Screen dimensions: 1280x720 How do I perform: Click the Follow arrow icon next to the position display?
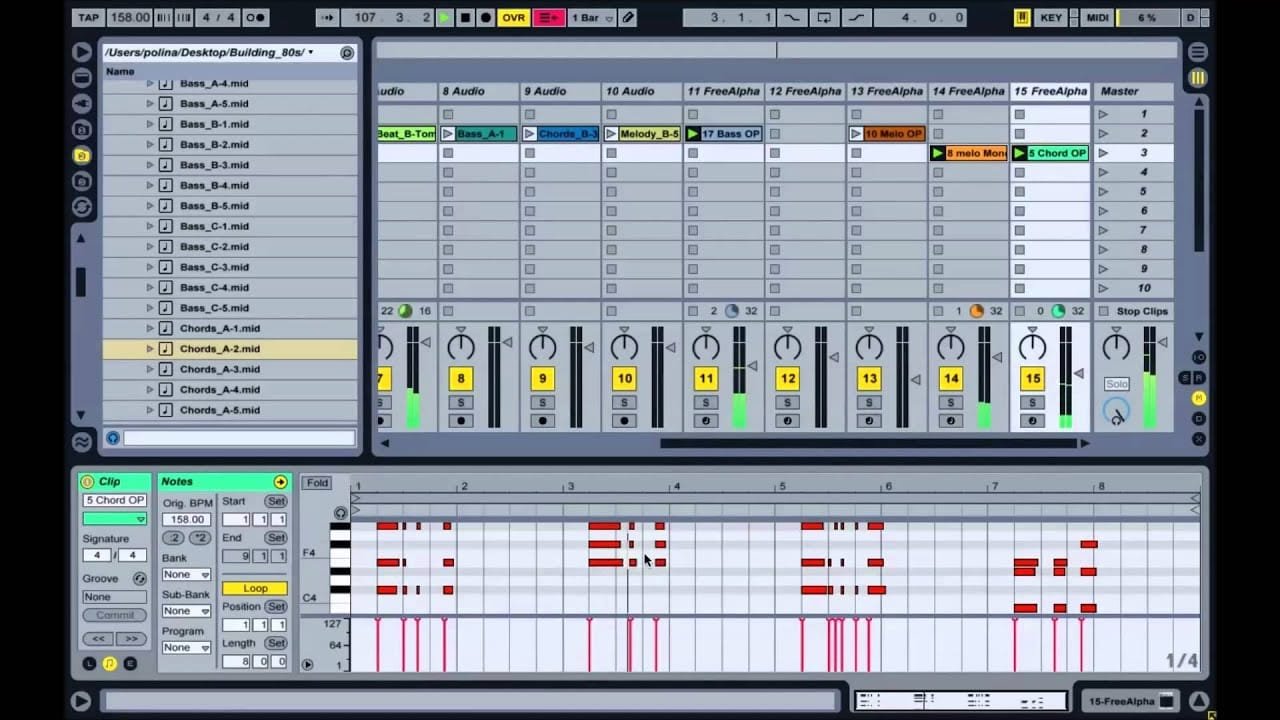coord(328,17)
